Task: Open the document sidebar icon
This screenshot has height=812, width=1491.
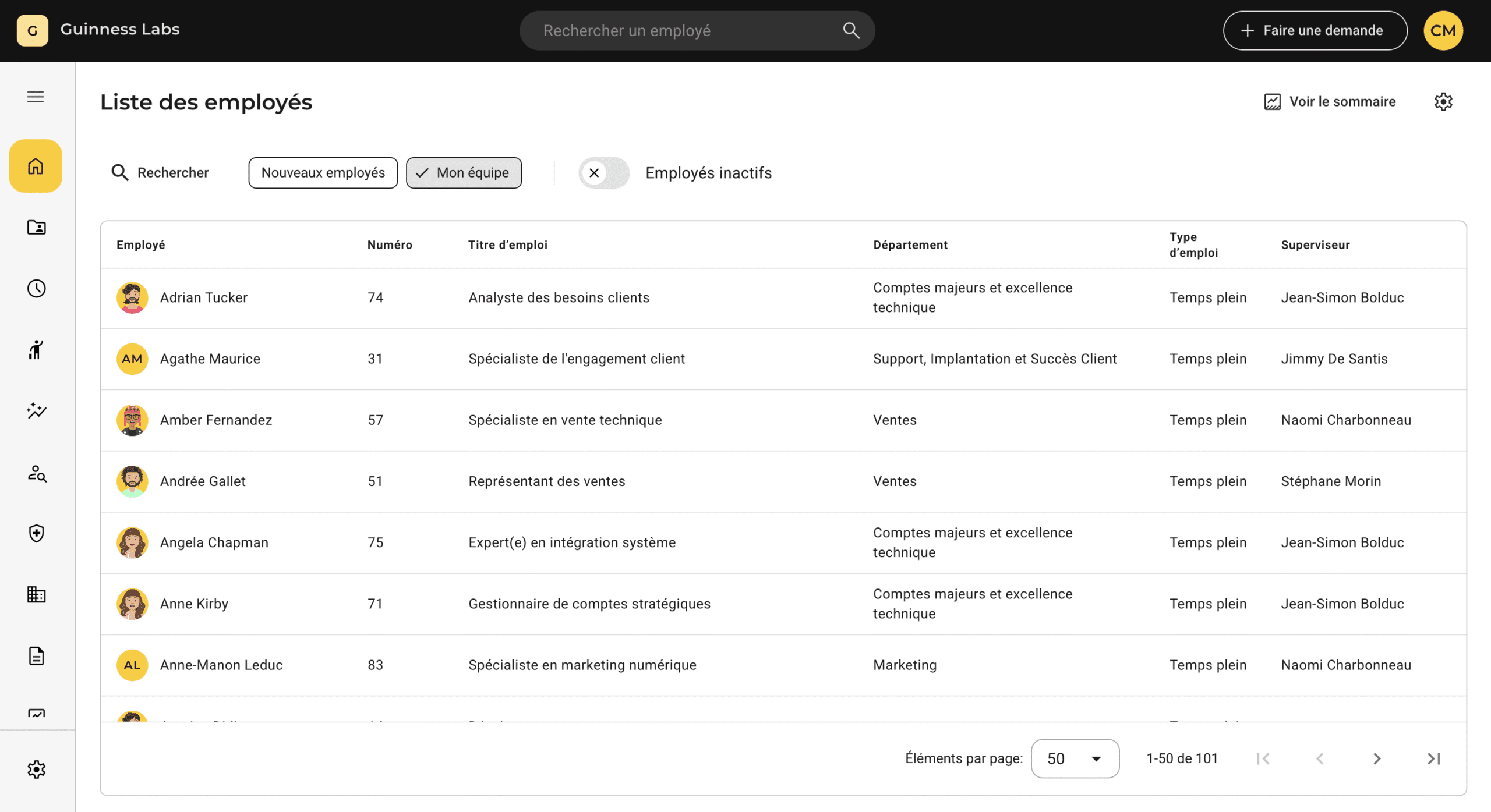Action: [36, 656]
